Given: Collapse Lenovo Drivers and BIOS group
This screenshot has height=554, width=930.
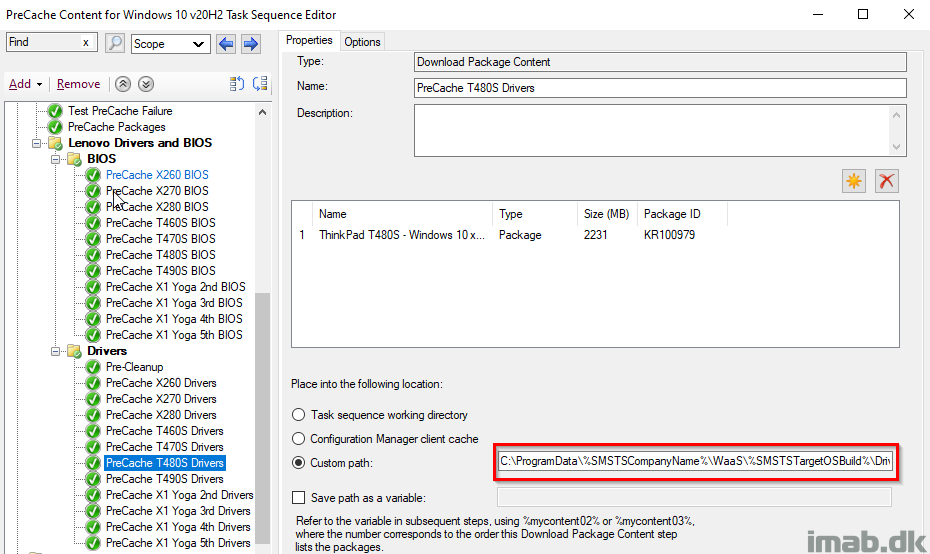Looking at the screenshot, I should click(36, 144).
